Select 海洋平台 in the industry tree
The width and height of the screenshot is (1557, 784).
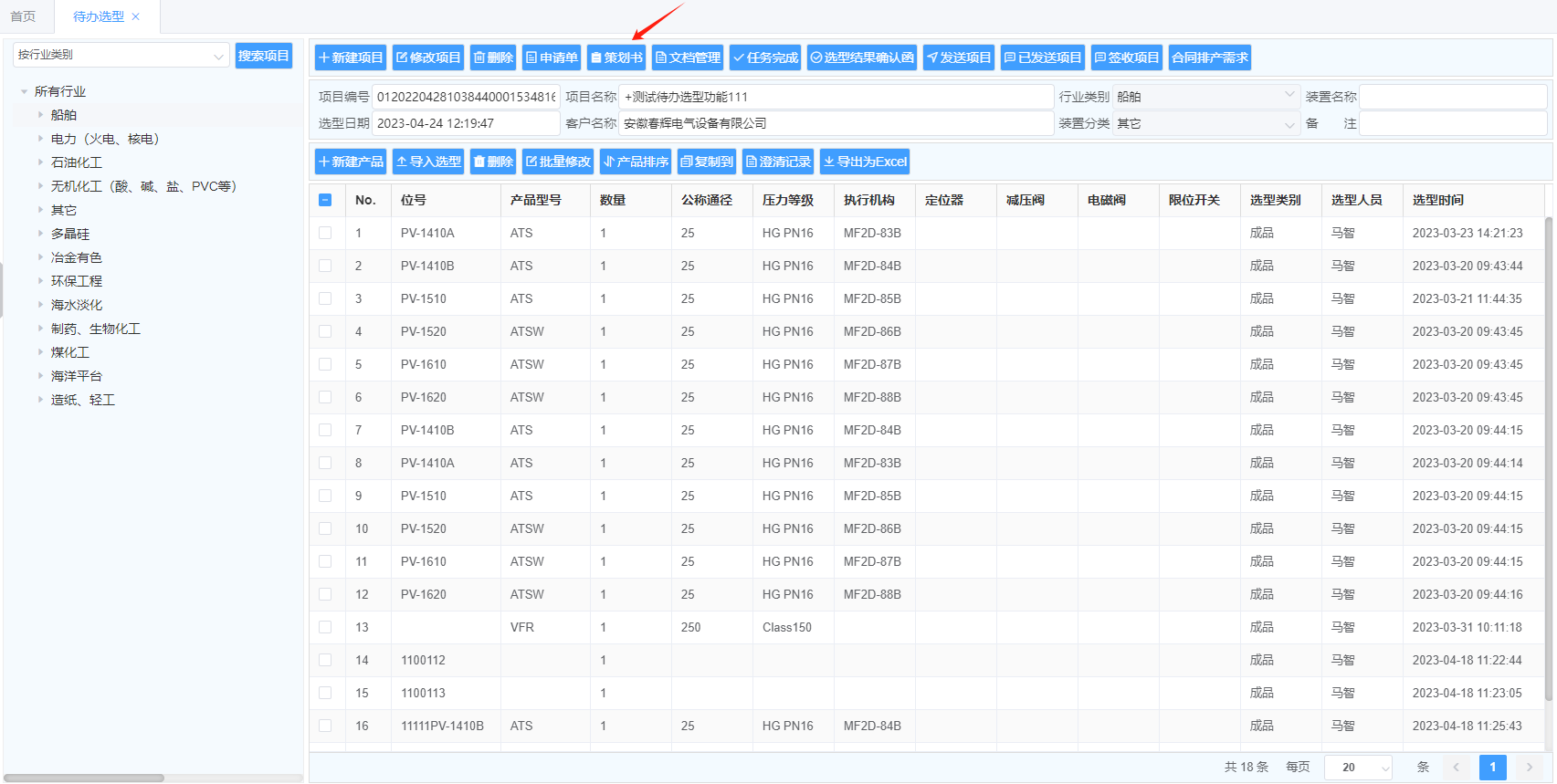(77, 376)
